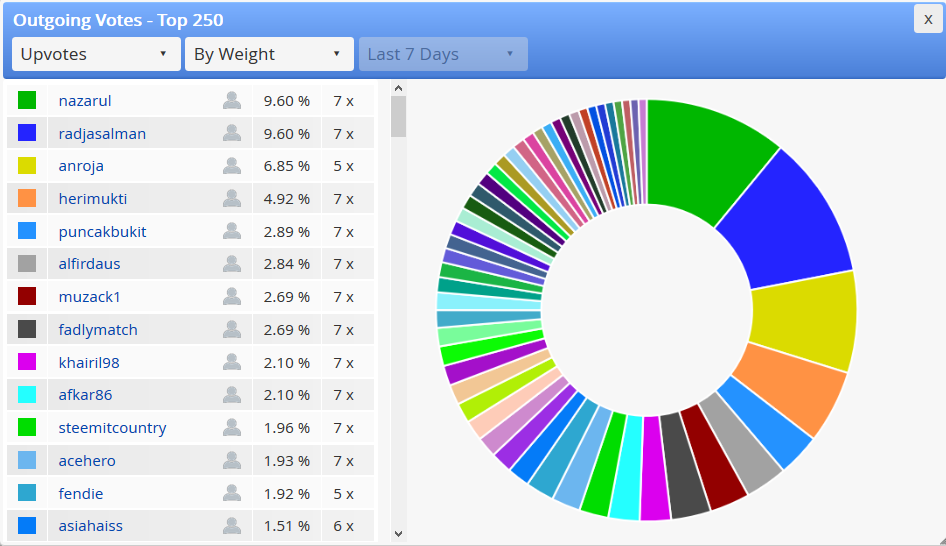This screenshot has height=546, width=946.
Task: Open the Last 7 Days period dropdown
Action: (443, 54)
